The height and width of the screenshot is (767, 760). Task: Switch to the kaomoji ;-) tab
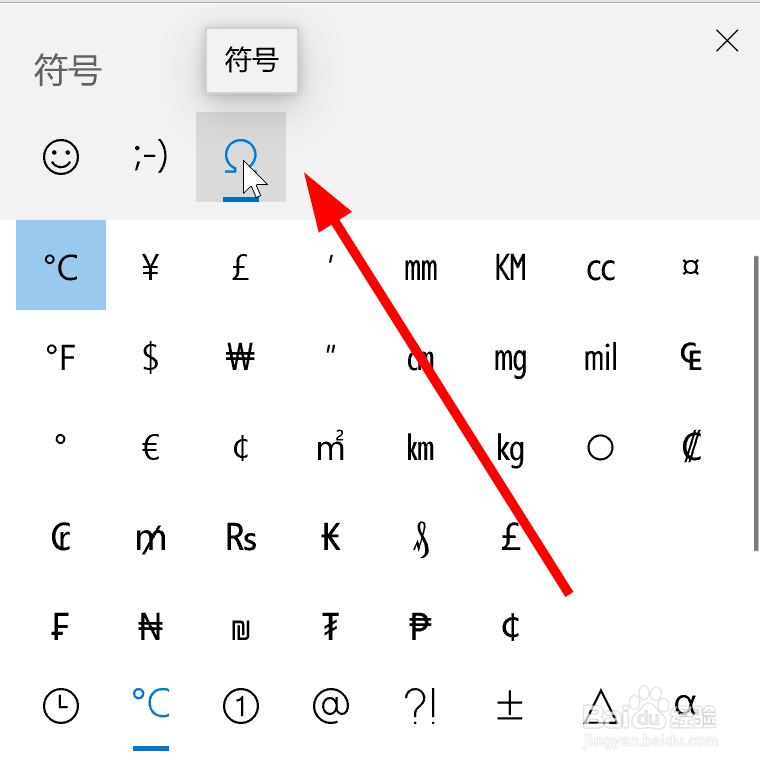[x=151, y=157]
